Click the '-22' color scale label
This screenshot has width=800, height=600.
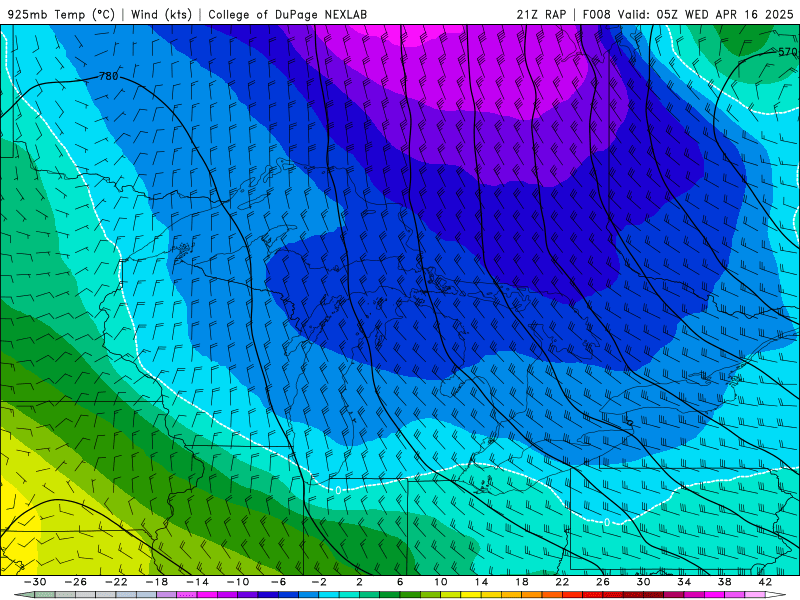[116, 582]
